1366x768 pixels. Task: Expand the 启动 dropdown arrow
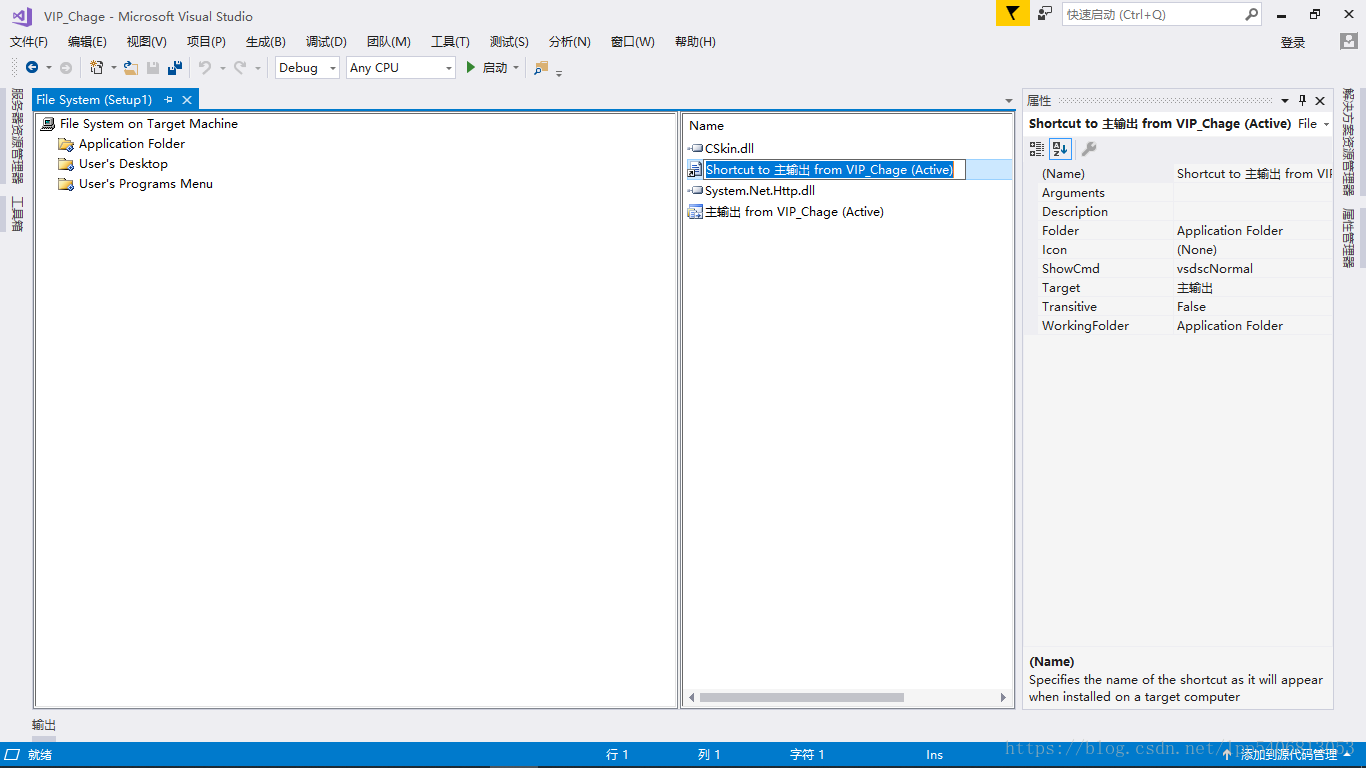click(515, 67)
